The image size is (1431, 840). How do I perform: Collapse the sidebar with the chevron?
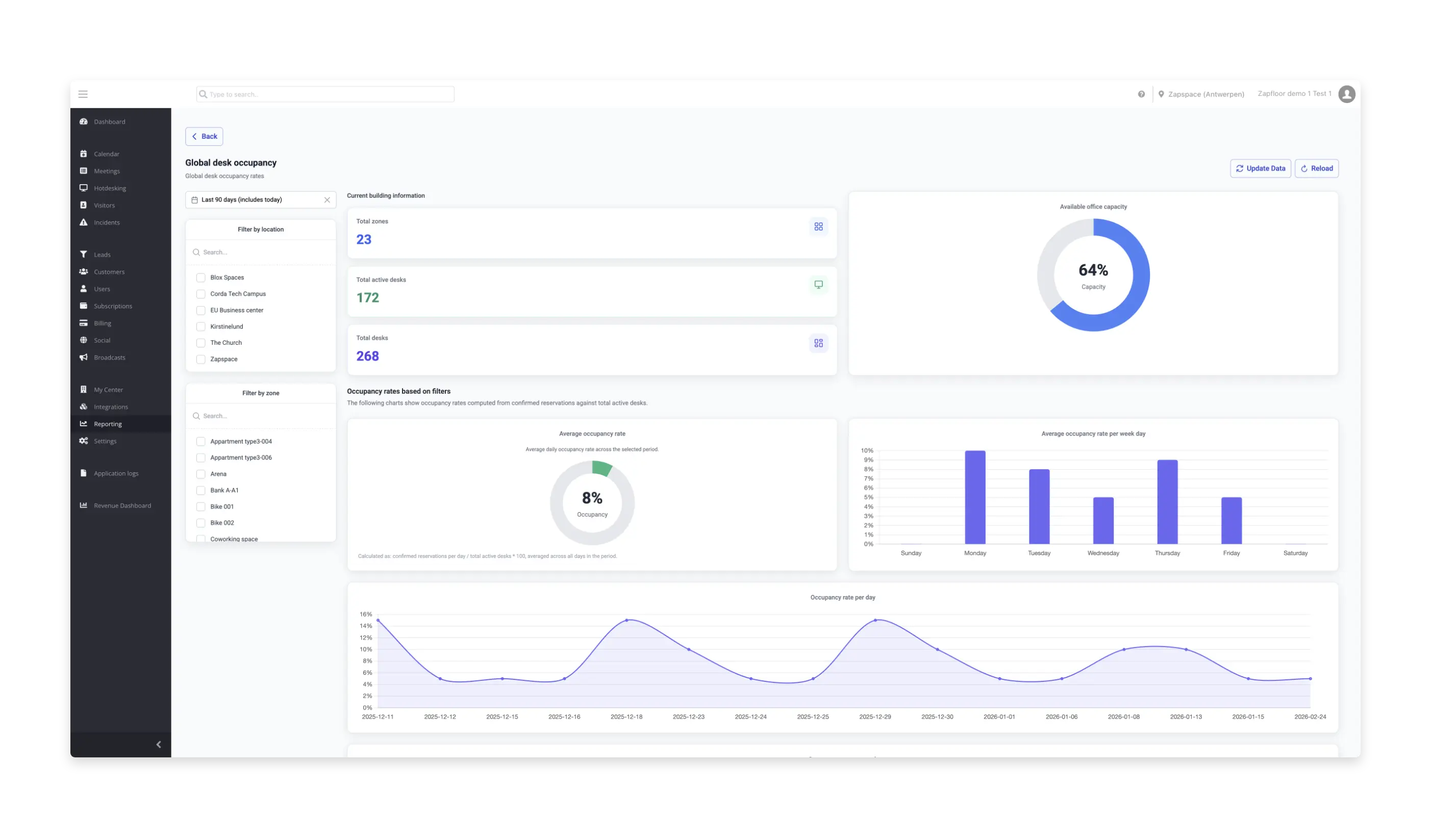click(x=159, y=744)
